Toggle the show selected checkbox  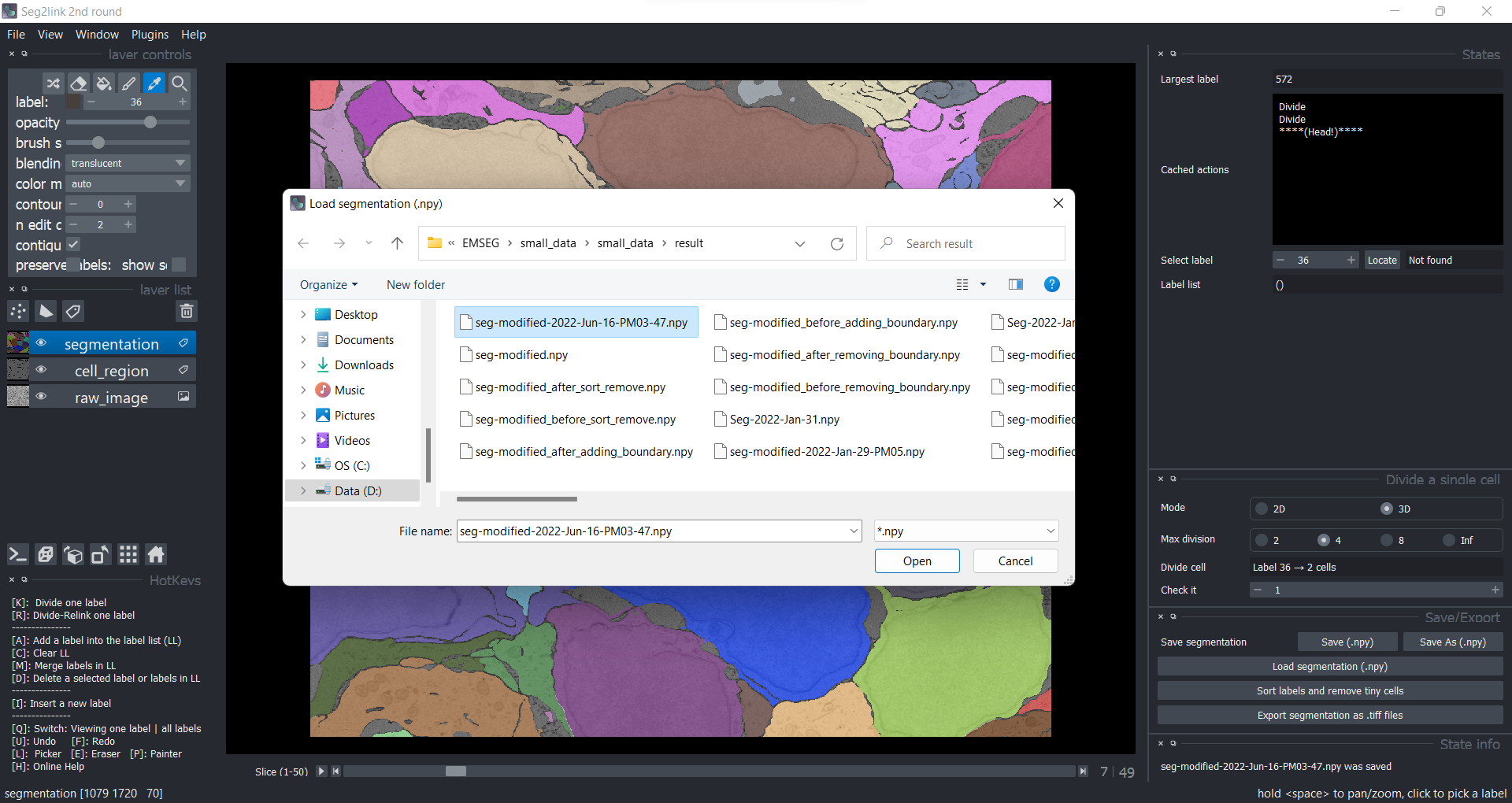pyautogui.click(x=179, y=265)
